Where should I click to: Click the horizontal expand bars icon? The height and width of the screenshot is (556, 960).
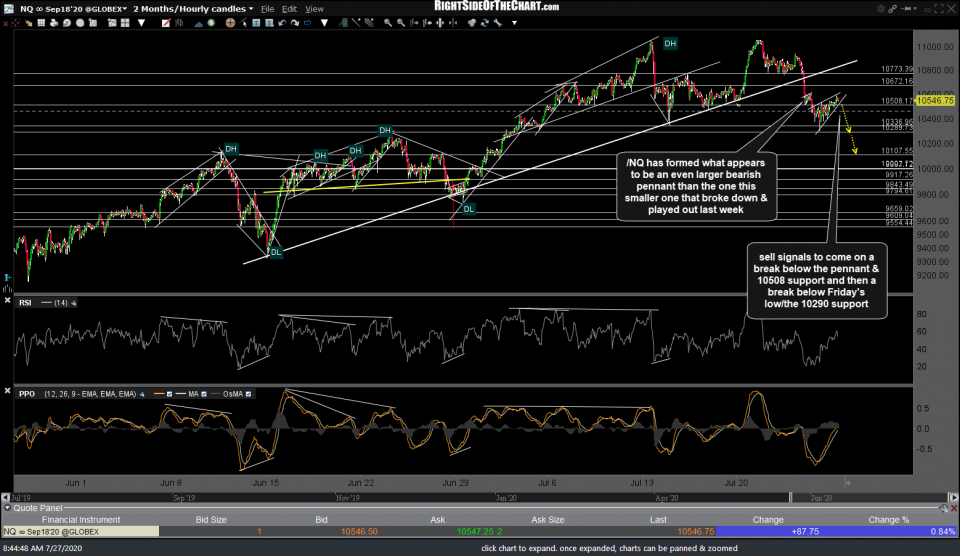click(x=439, y=23)
